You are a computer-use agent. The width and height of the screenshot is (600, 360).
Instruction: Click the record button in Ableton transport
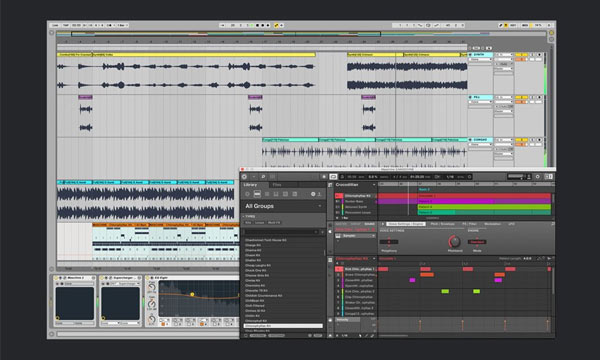point(263,25)
